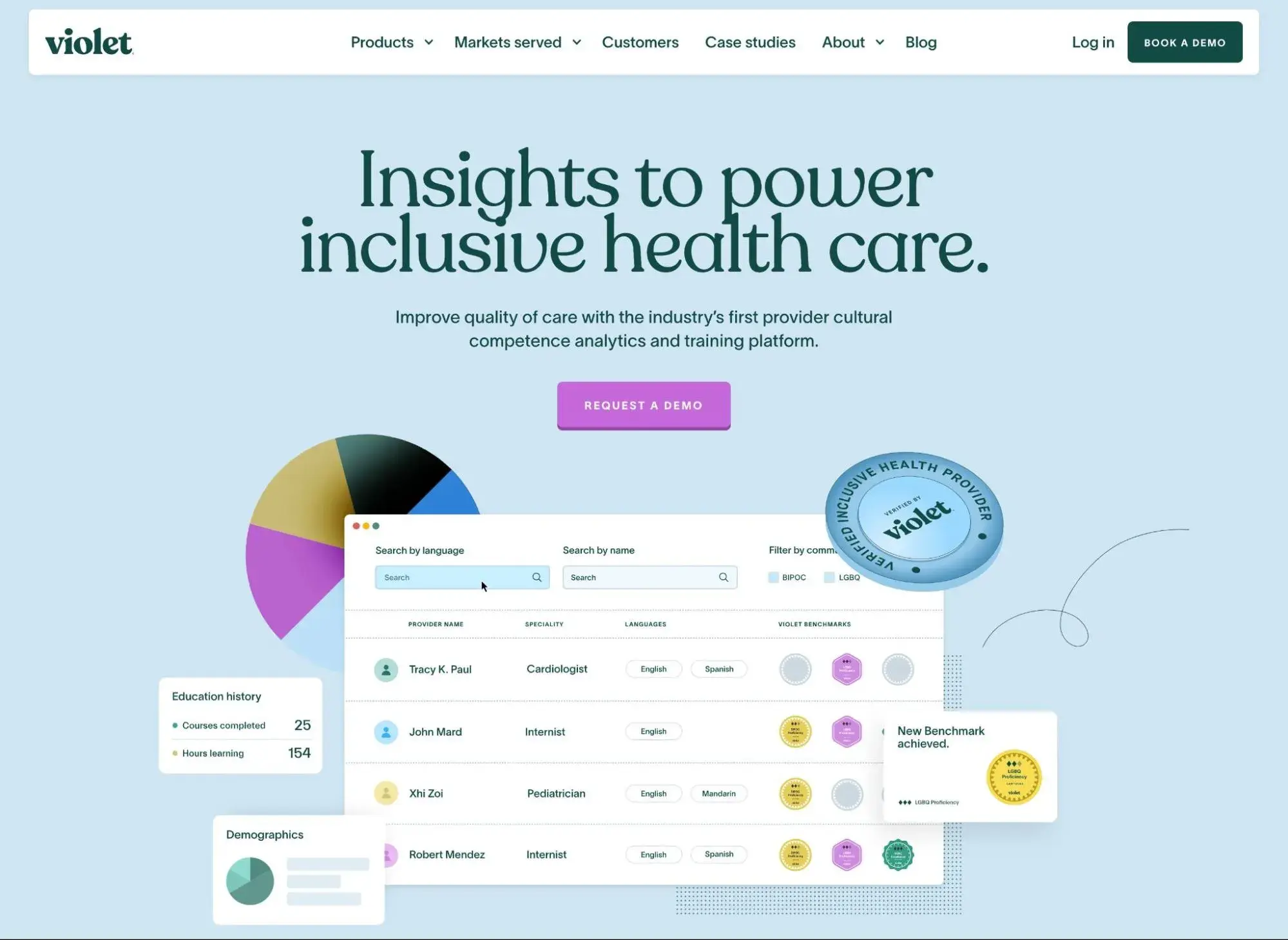Click the LGBQ Proficiency benchmark badge icon
Screen dimensions: 1288x940
tap(1014, 771)
